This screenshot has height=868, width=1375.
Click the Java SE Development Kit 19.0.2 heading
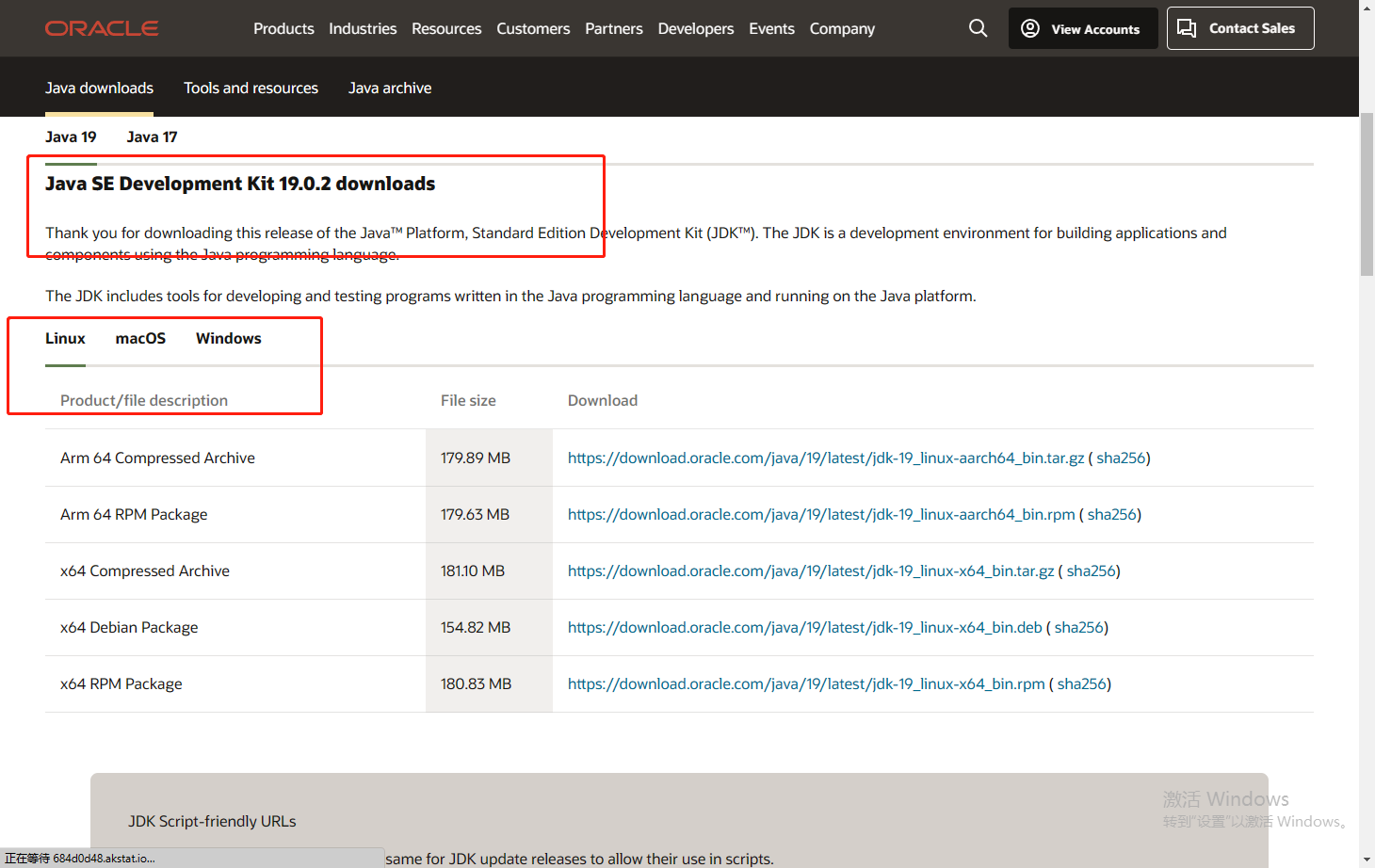coord(240,184)
